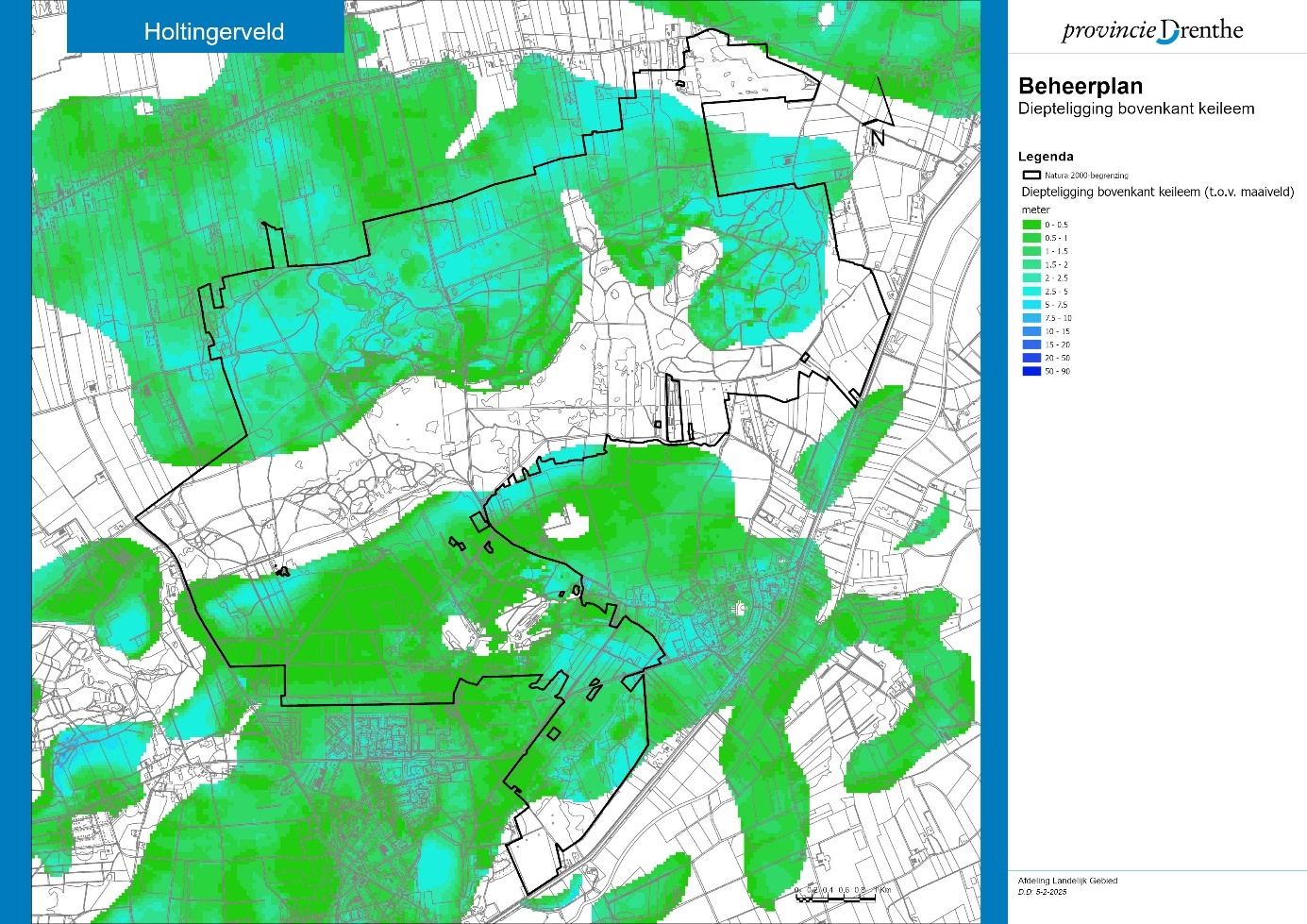
Task: Select the 50 - 90 dark blue swatch
Action: [1031, 371]
